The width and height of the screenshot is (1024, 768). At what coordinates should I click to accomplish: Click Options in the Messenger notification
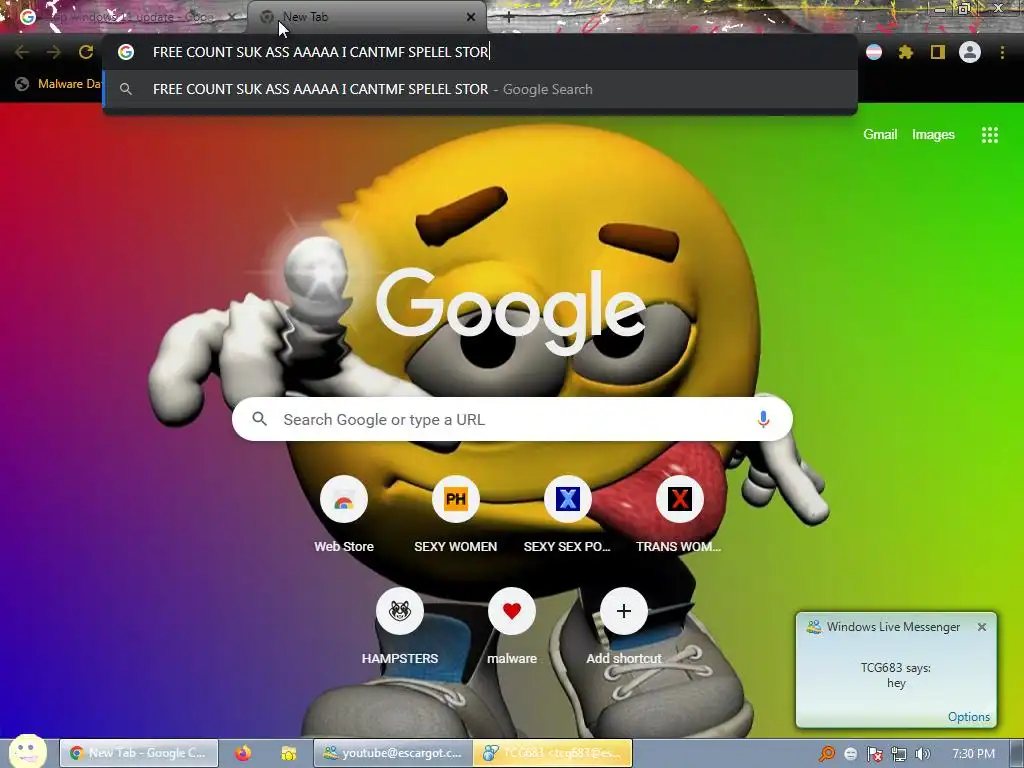point(968,716)
